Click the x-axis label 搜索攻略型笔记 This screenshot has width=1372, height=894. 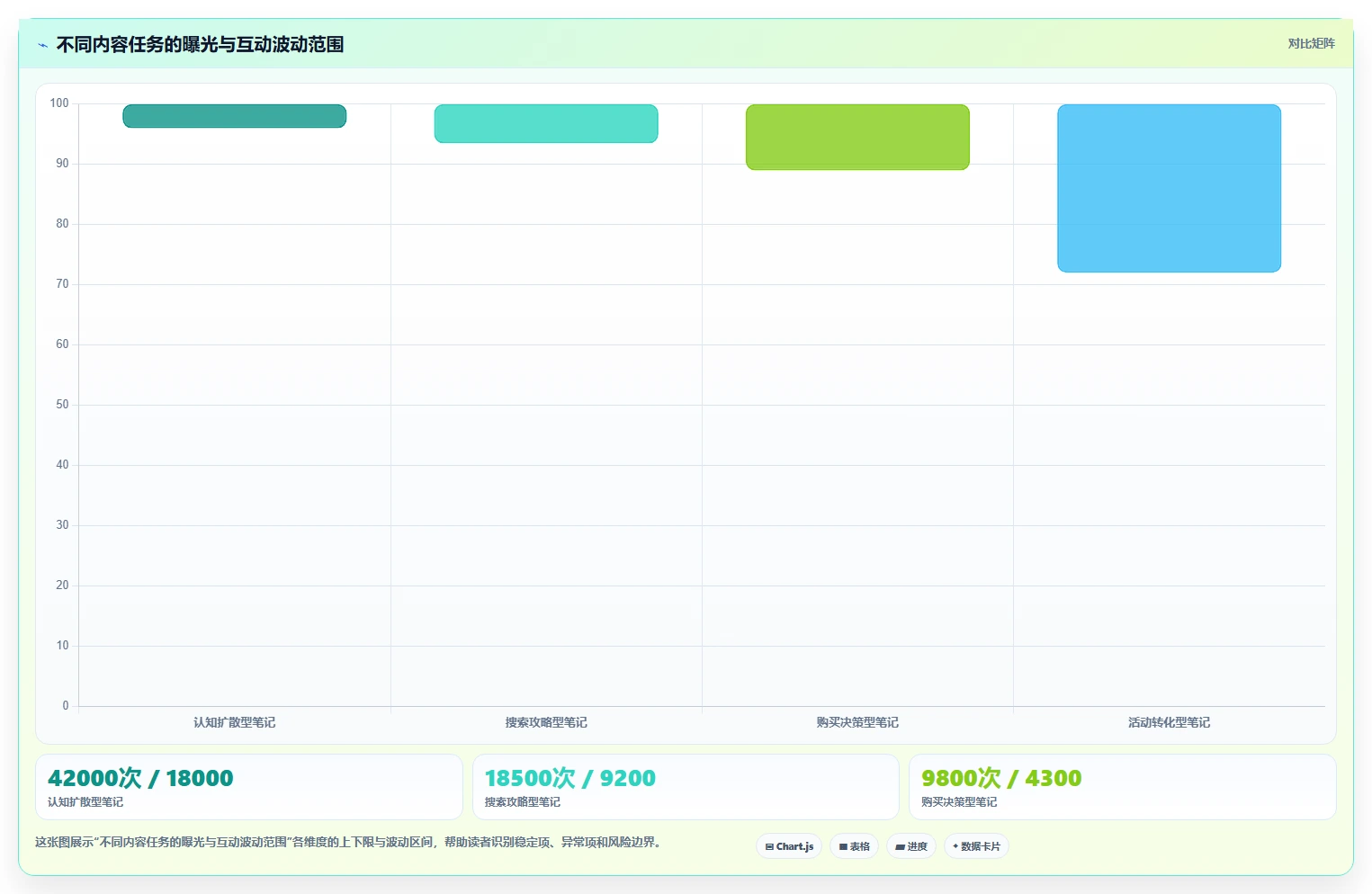pos(546,722)
